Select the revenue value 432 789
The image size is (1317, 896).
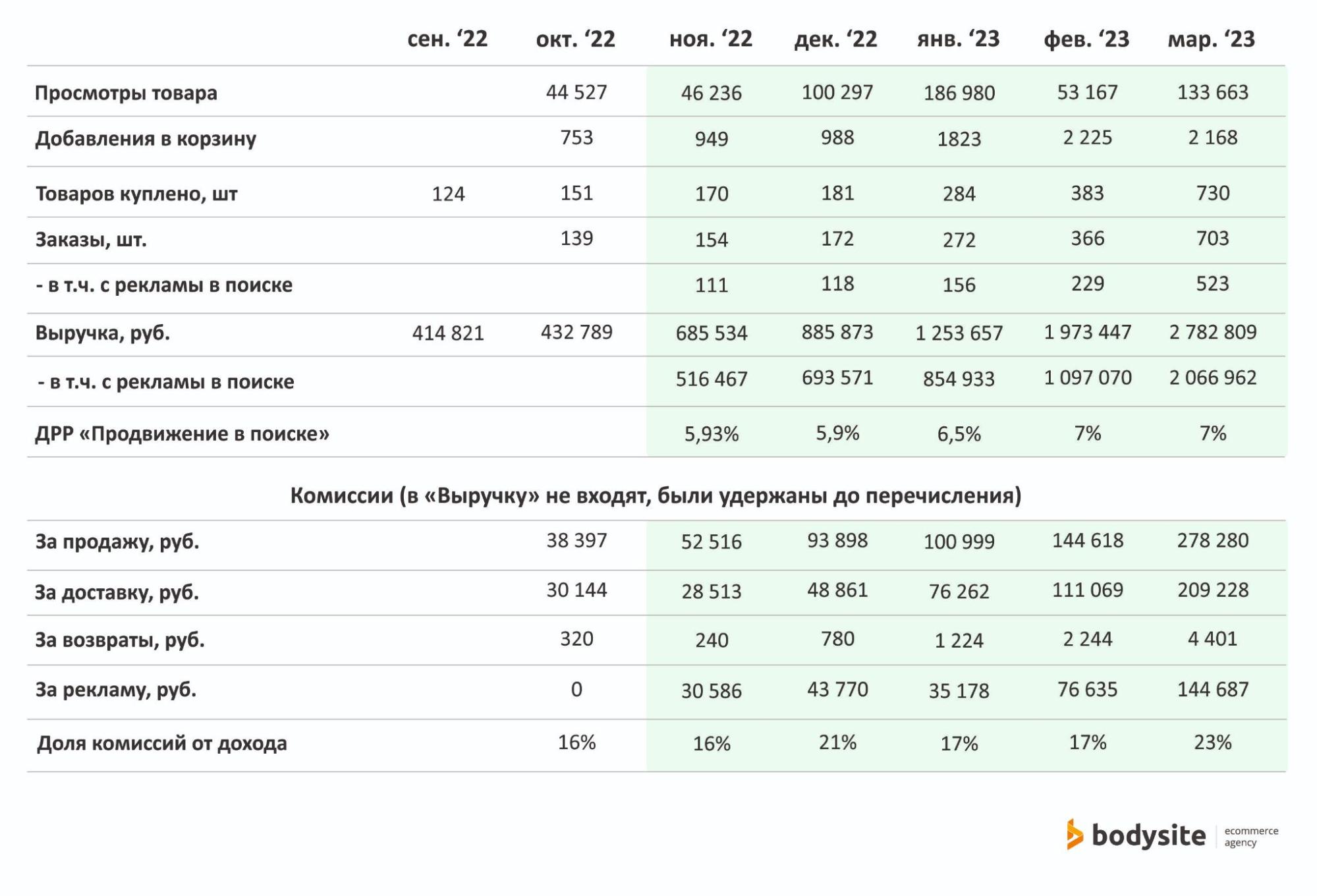(576, 332)
